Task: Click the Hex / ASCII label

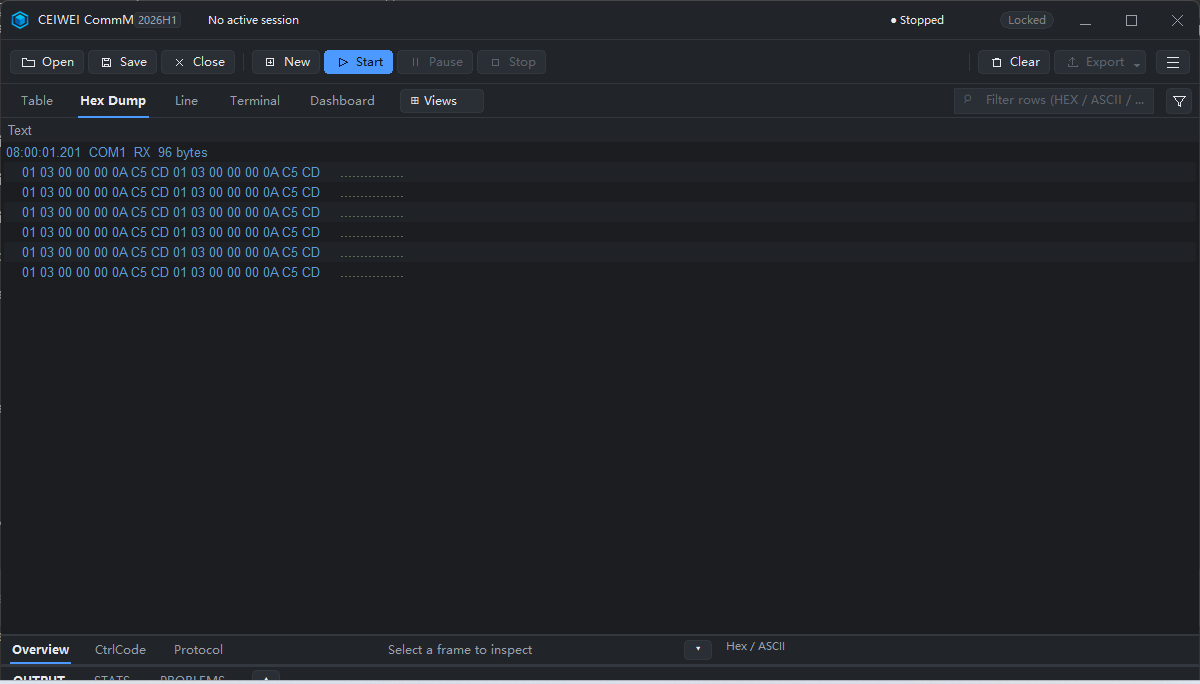Action: click(x=755, y=646)
